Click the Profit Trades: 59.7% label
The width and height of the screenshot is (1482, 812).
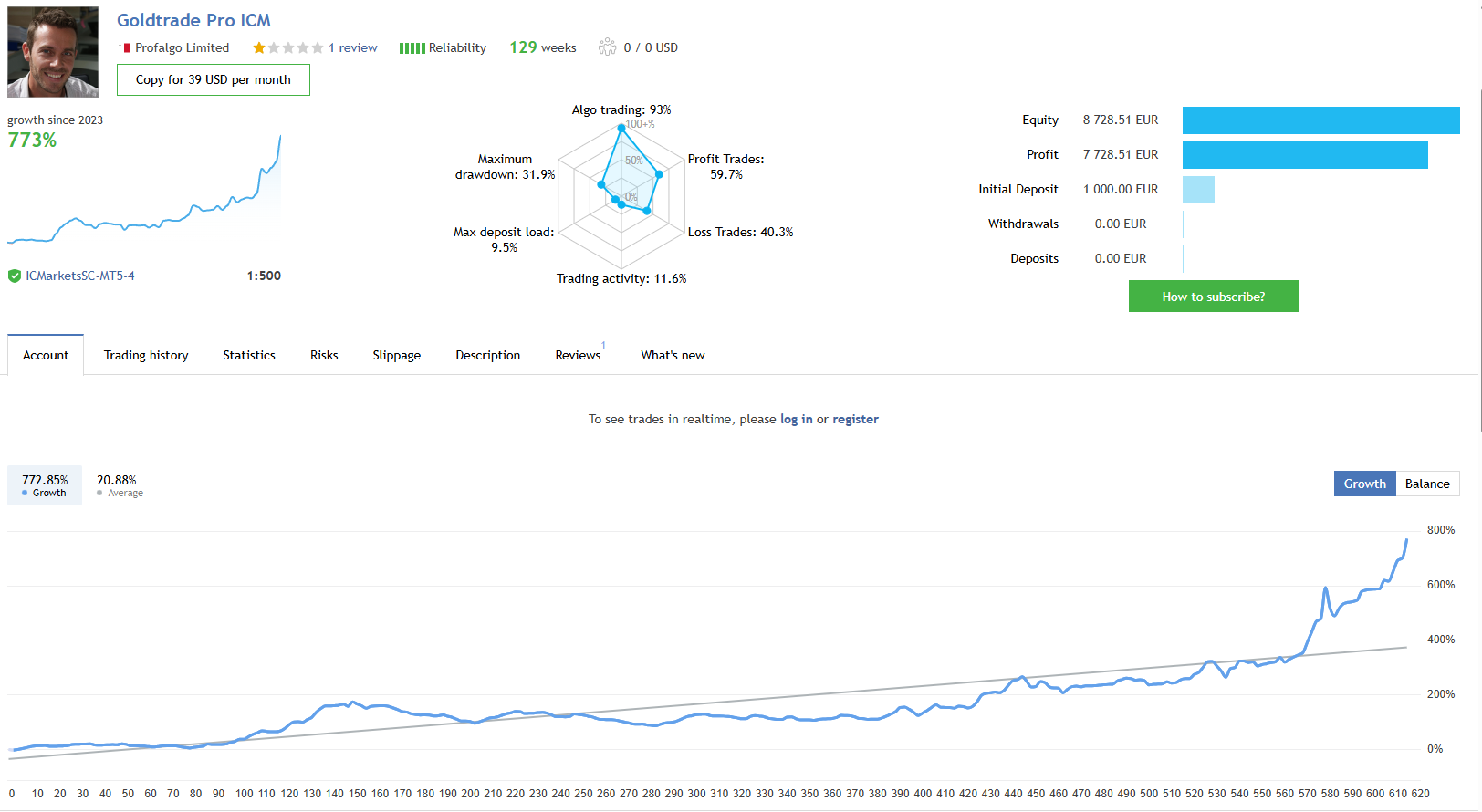click(x=725, y=167)
